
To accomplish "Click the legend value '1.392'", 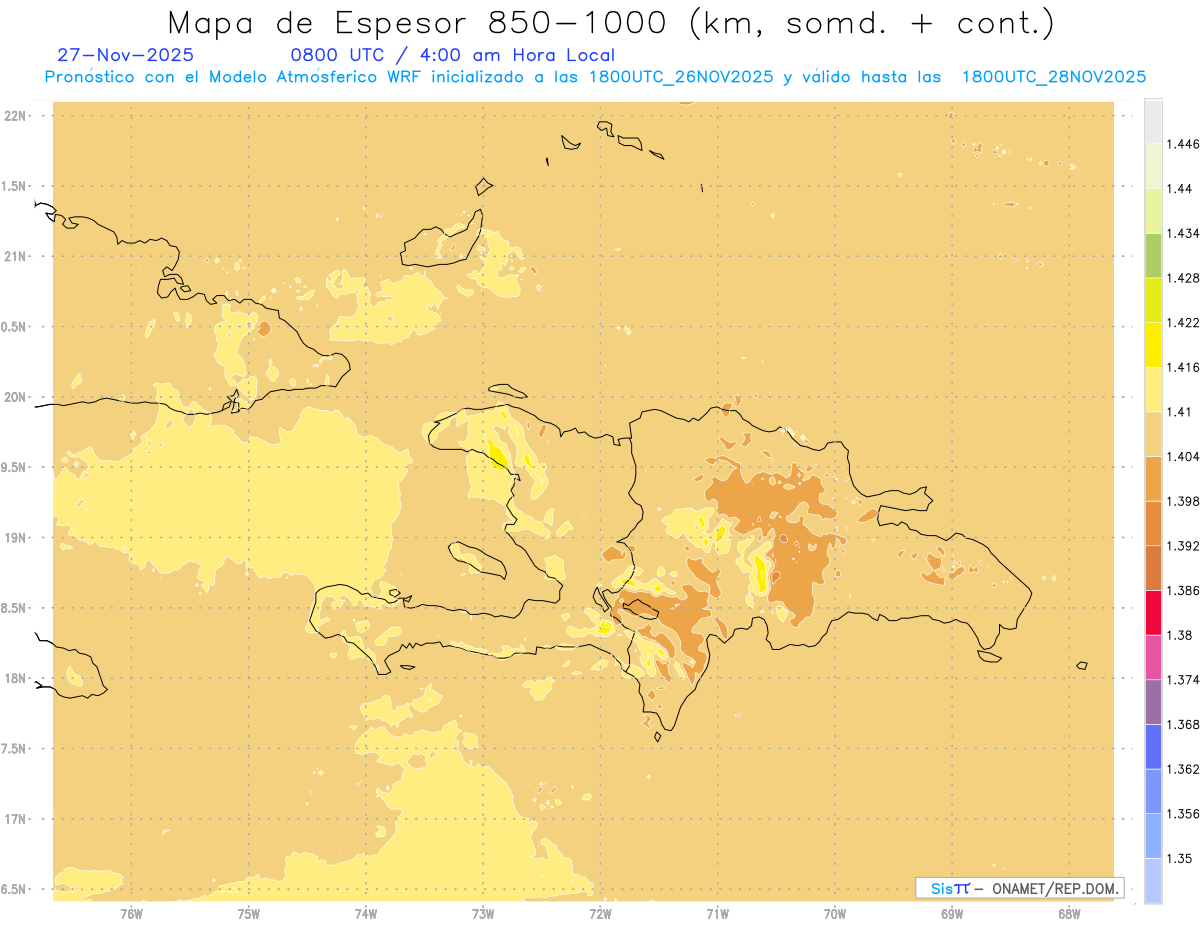I will click(x=1183, y=546).
